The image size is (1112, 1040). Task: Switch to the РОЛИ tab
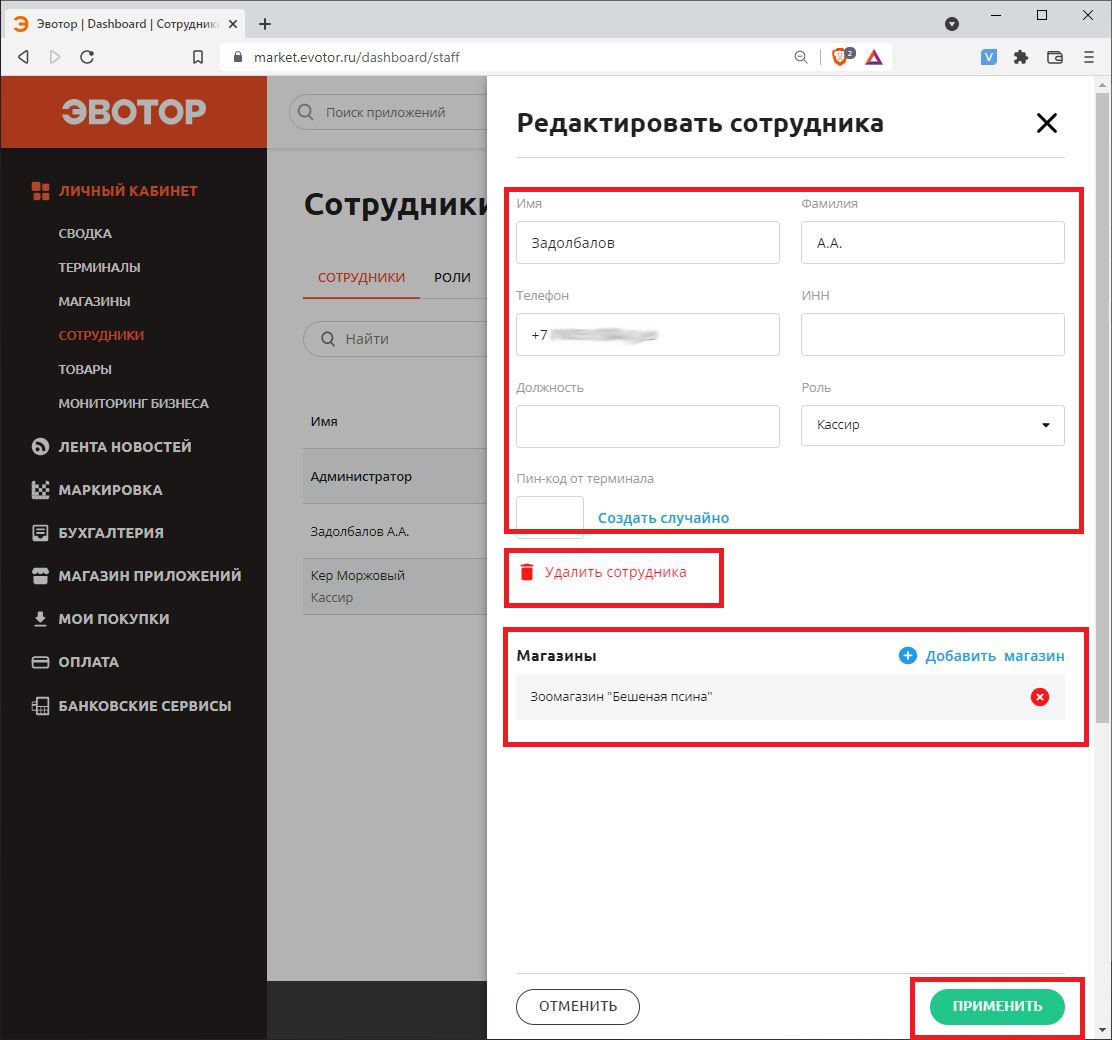(453, 277)
